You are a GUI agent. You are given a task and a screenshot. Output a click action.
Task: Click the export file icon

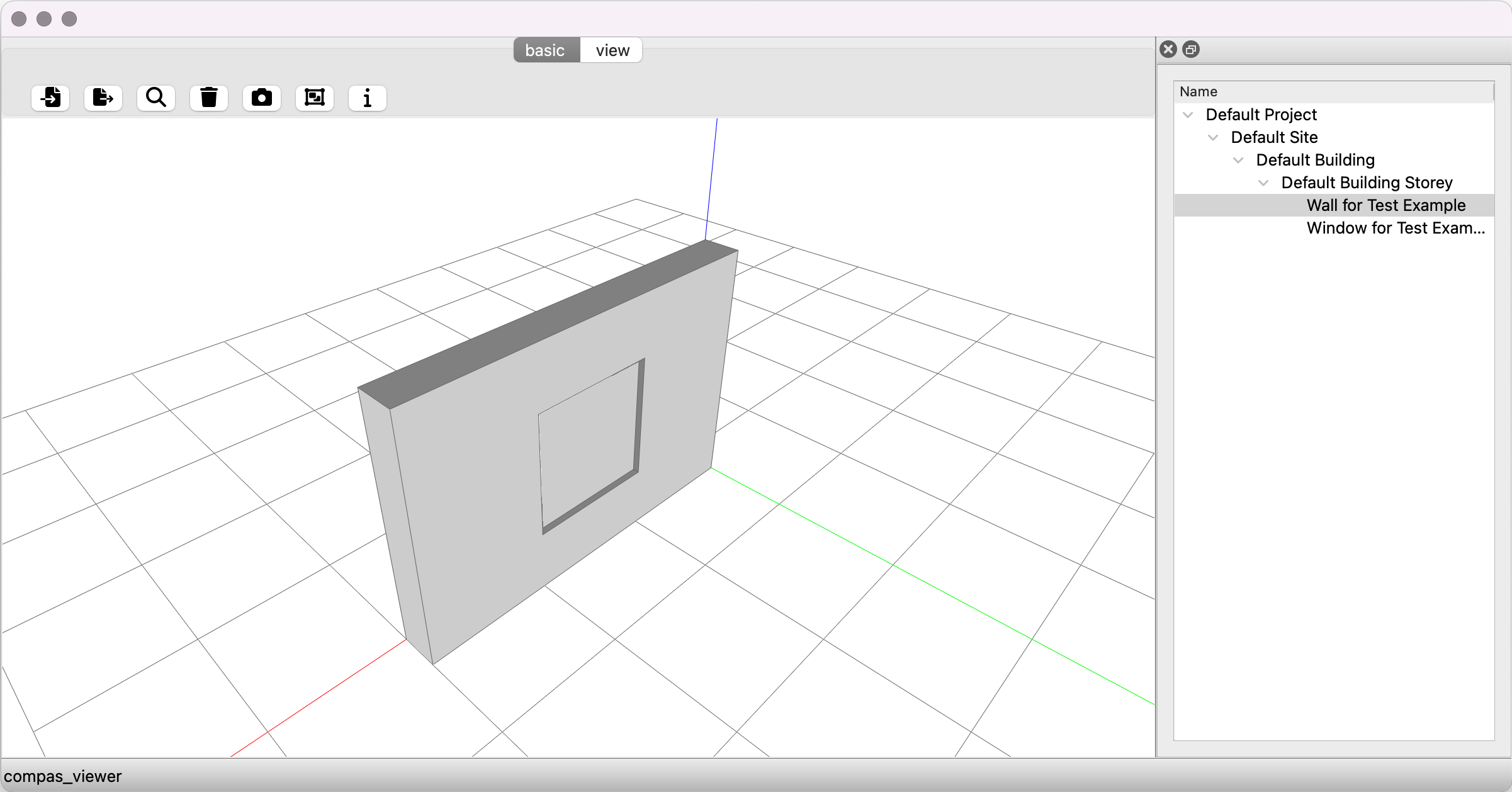103,98
